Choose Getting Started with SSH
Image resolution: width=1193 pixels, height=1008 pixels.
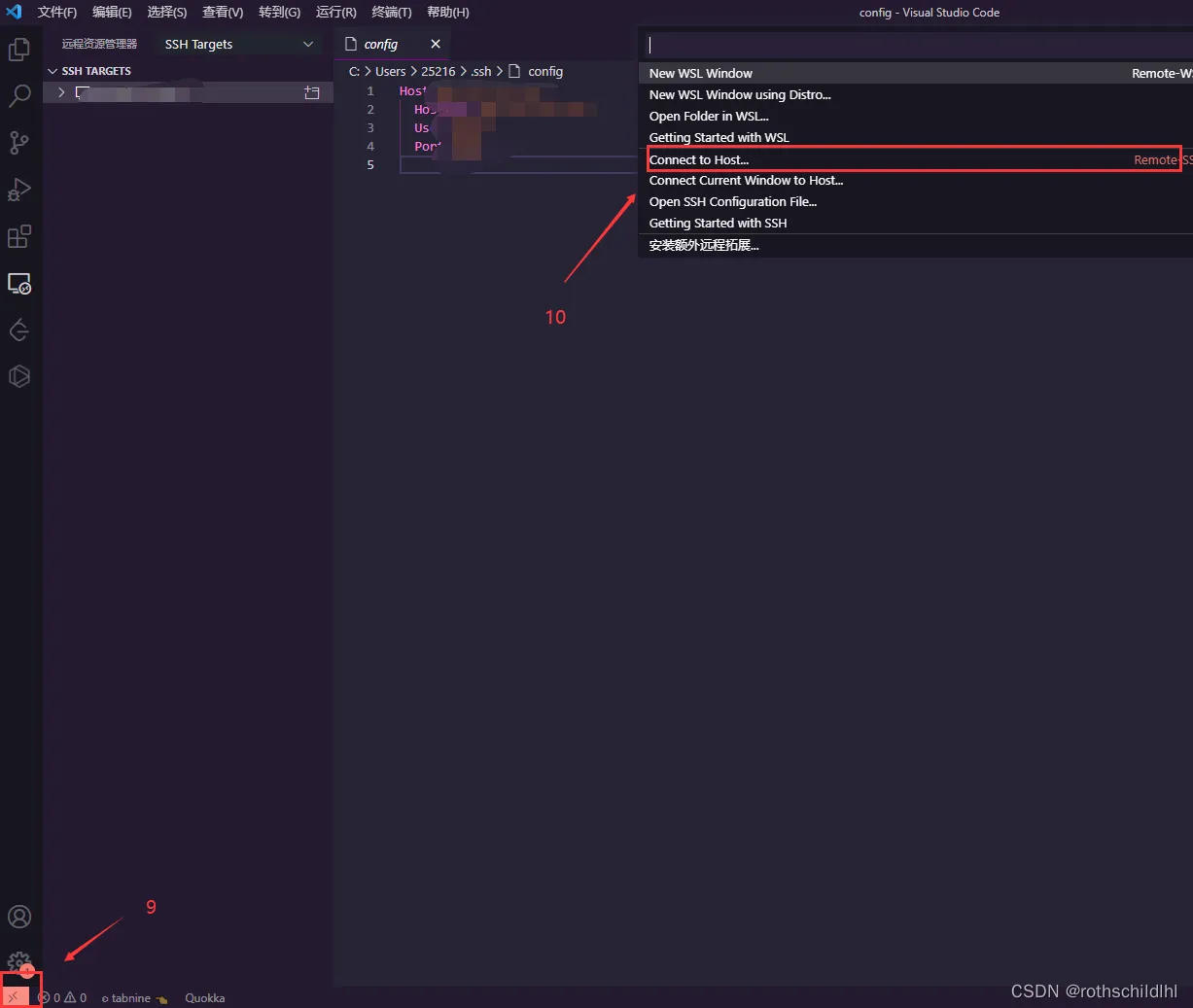[x=916, y=223]
